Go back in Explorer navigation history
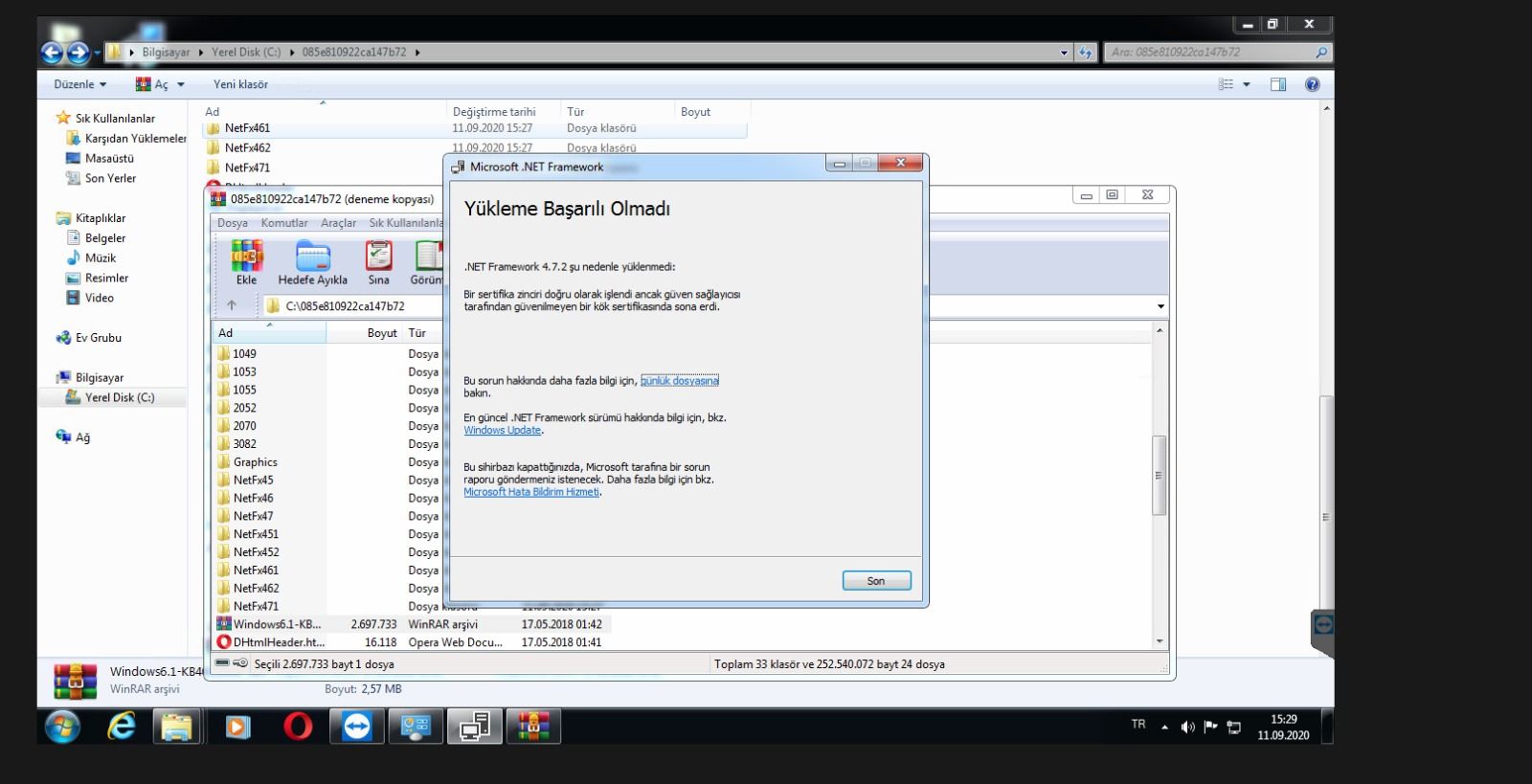1532x784 pixels. [53, 54]
